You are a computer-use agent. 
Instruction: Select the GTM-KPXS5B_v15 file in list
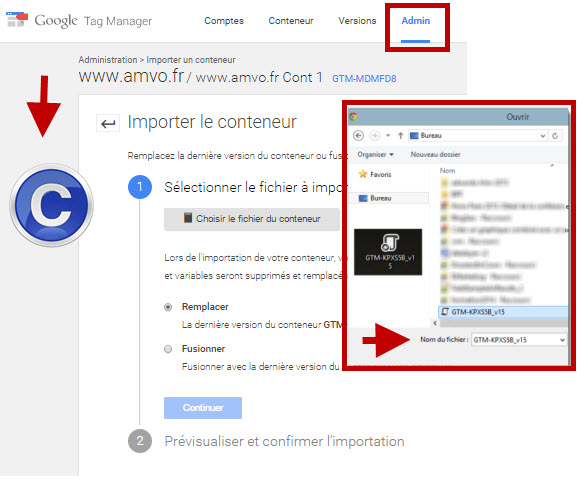[x=503, y=312]
